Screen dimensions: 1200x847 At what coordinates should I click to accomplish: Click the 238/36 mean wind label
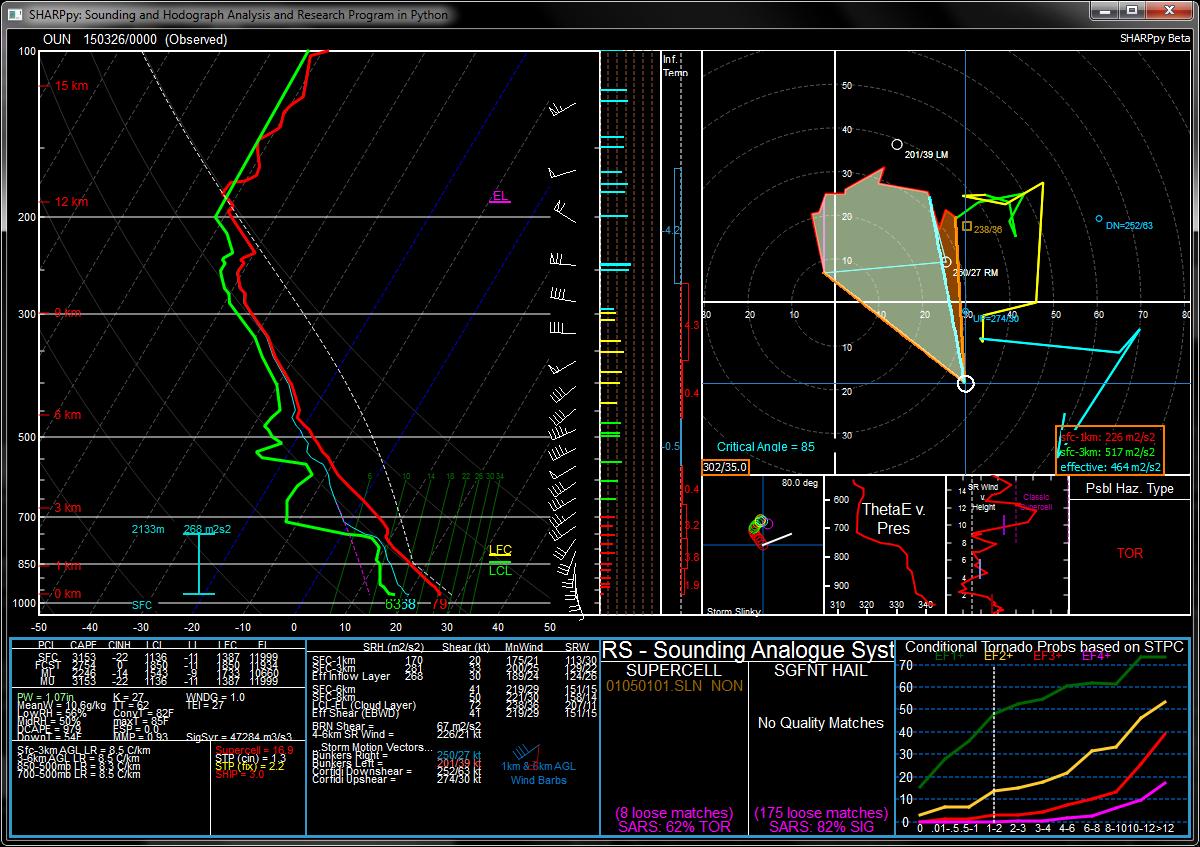[988, 230]
